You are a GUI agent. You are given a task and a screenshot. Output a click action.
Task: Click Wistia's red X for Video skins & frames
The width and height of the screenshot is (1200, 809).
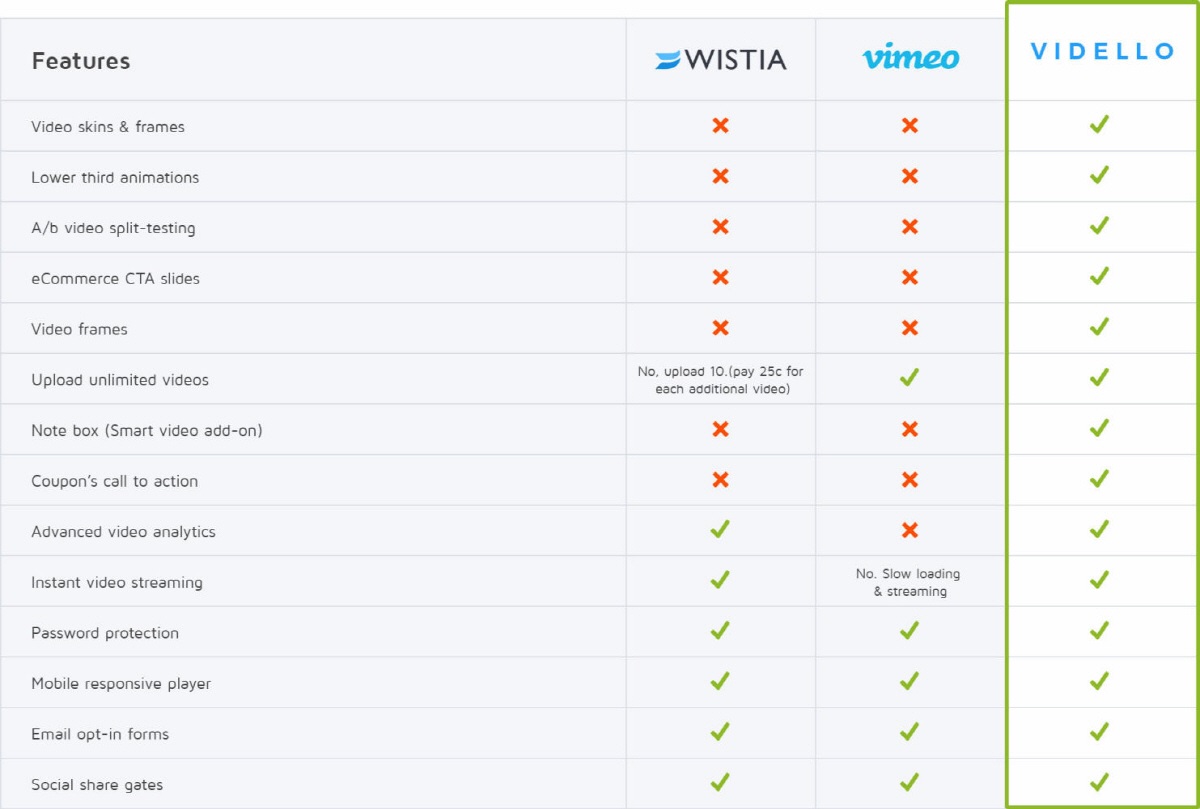click(720, 125)
